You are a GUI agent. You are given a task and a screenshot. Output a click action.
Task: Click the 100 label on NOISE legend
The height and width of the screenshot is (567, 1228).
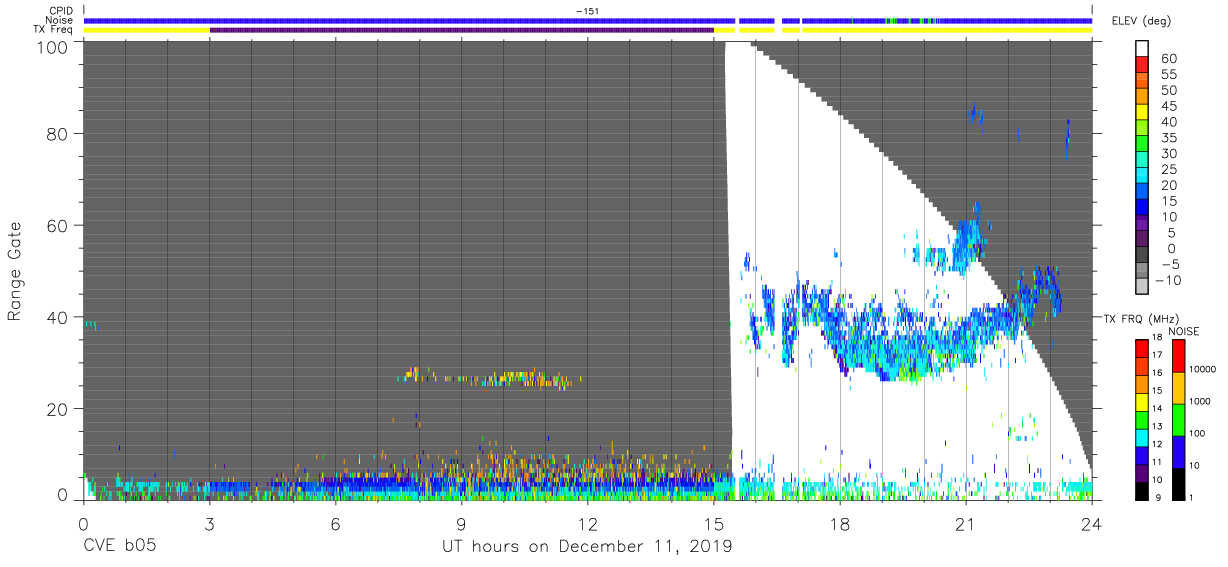point(1198,433)
